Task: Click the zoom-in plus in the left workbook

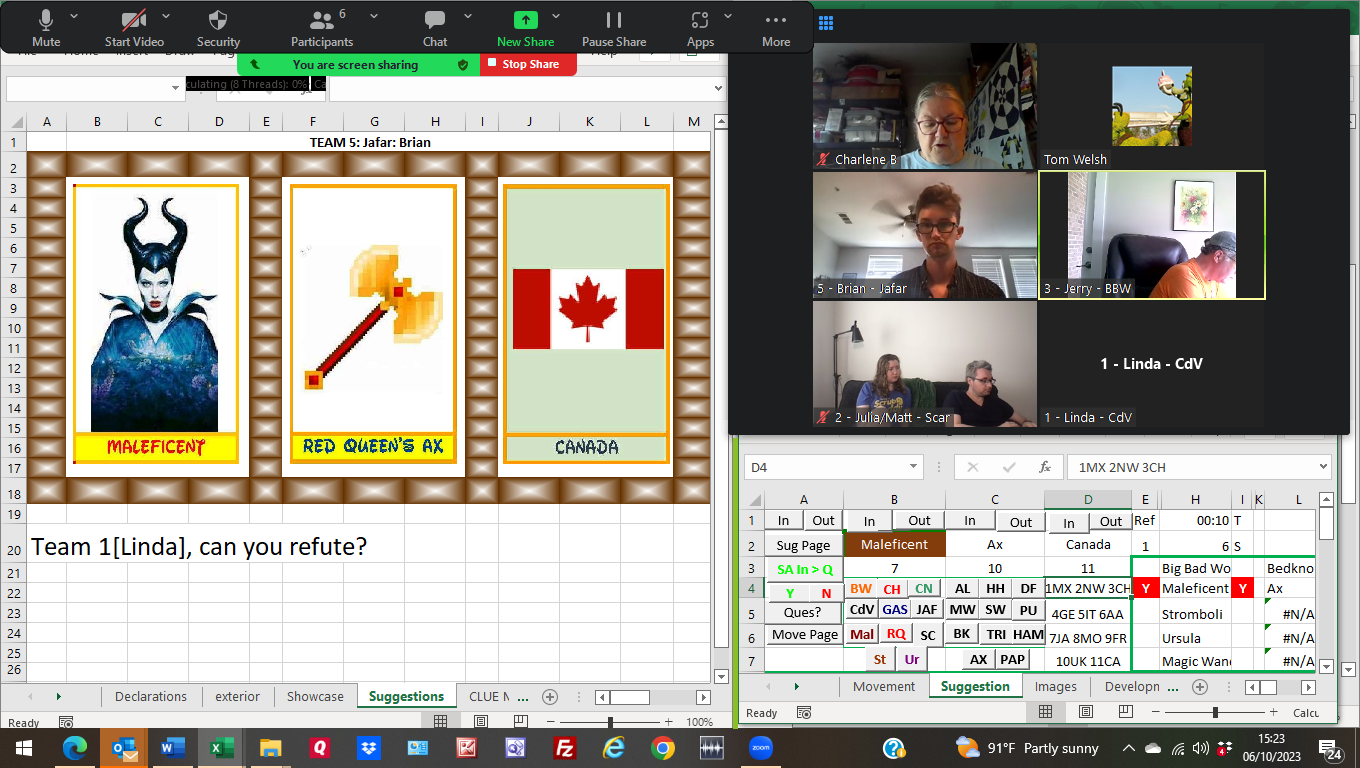Action: pos(667,721)
